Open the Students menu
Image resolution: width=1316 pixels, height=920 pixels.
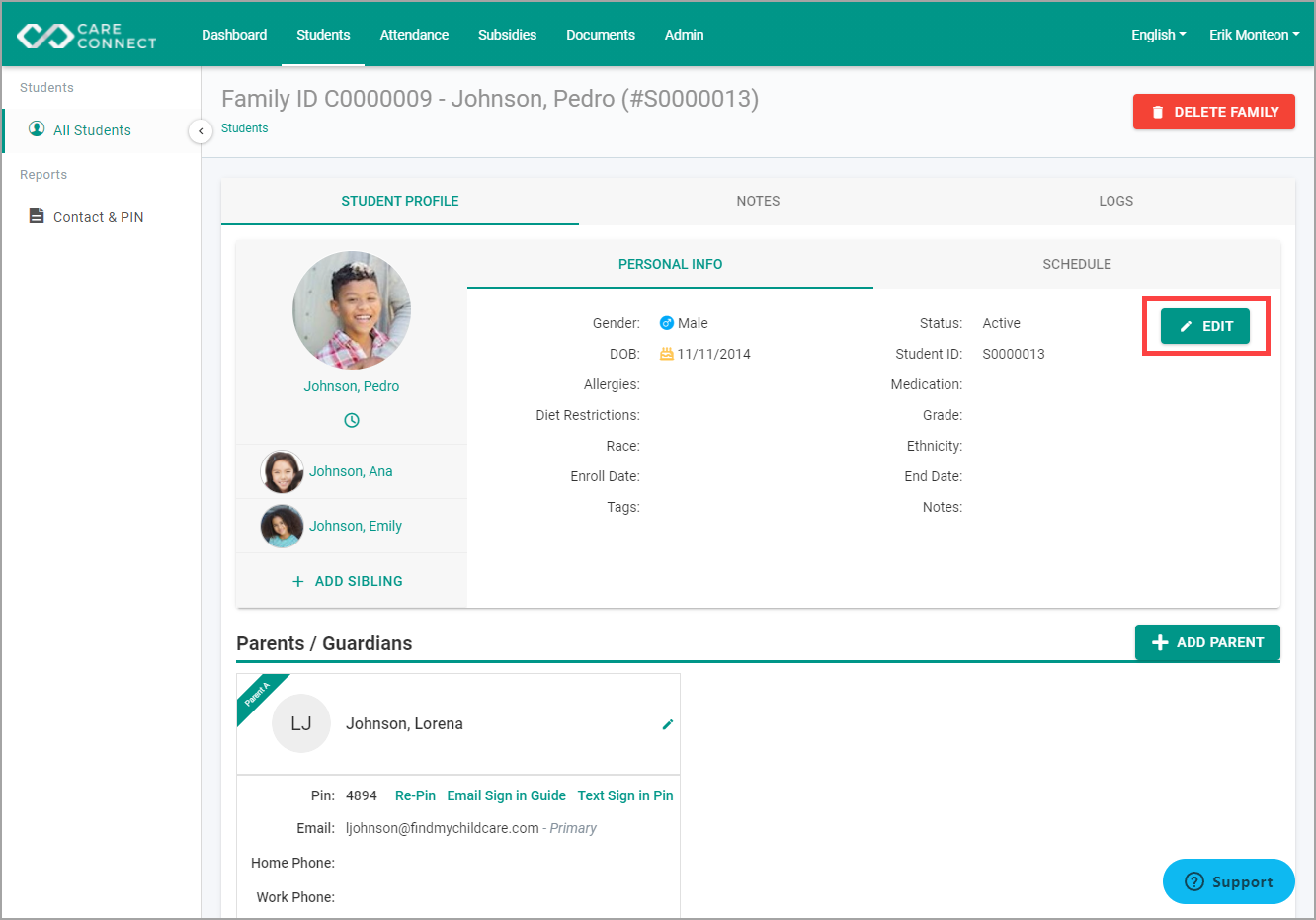(x=323, y=35)
